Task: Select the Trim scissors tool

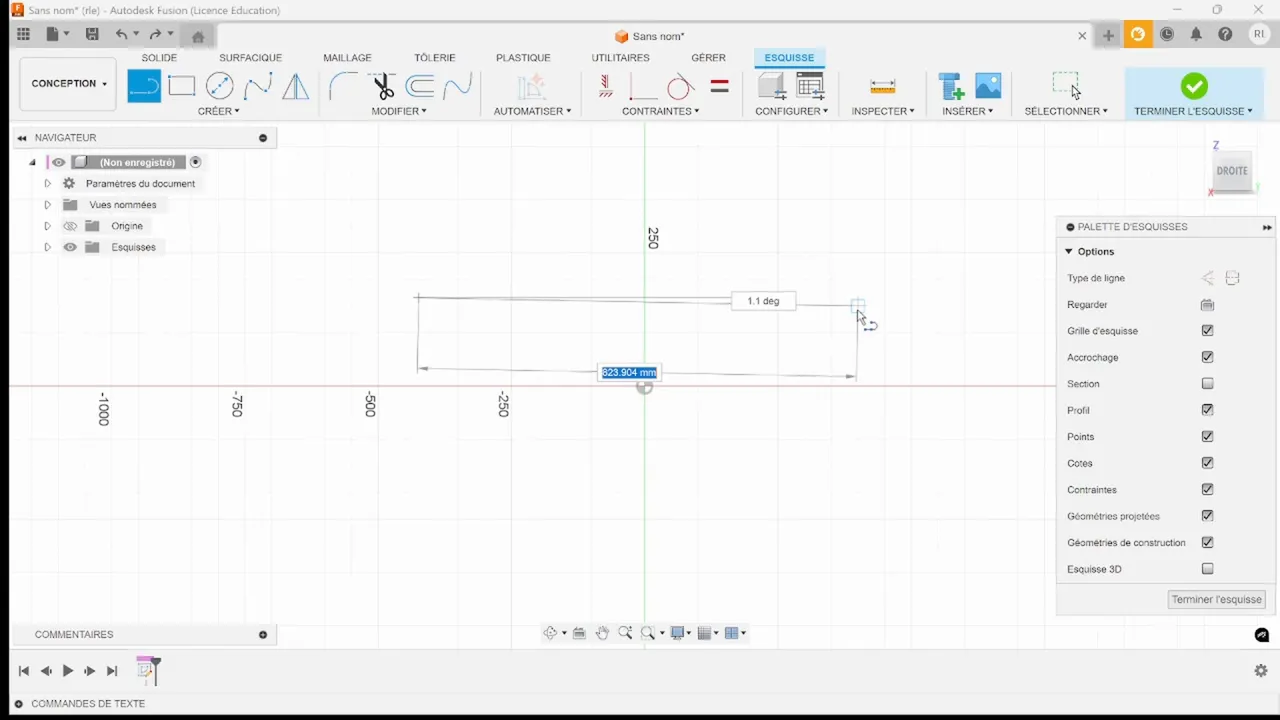Action: (382, 87)
